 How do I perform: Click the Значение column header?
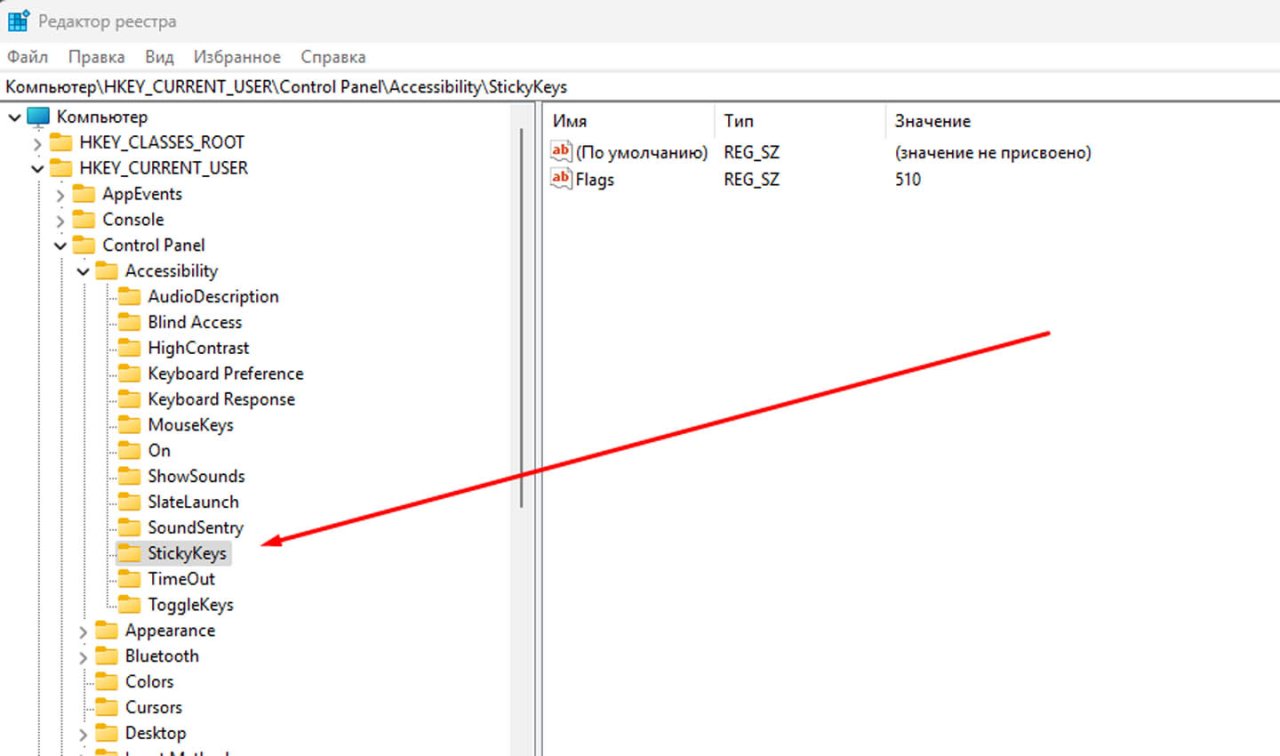click(x=932, y=121)
